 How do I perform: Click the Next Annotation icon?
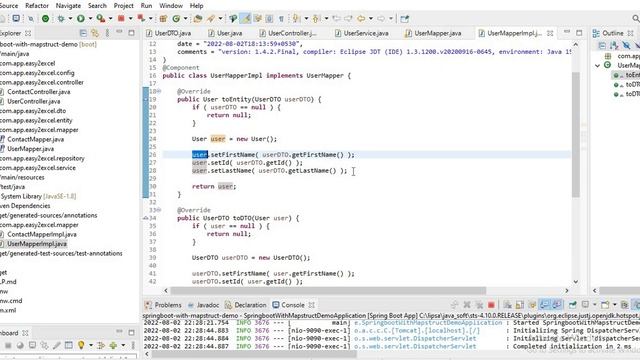click(296, 18)
